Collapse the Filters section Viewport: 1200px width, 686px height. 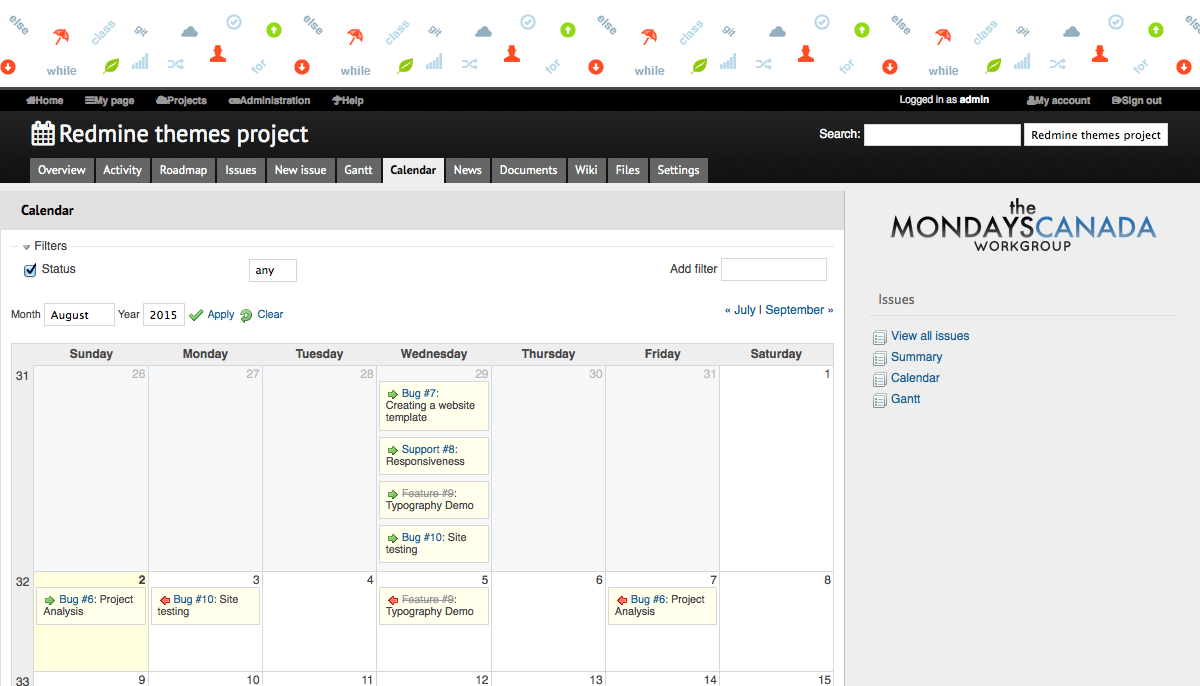click(x=45, y=246)
